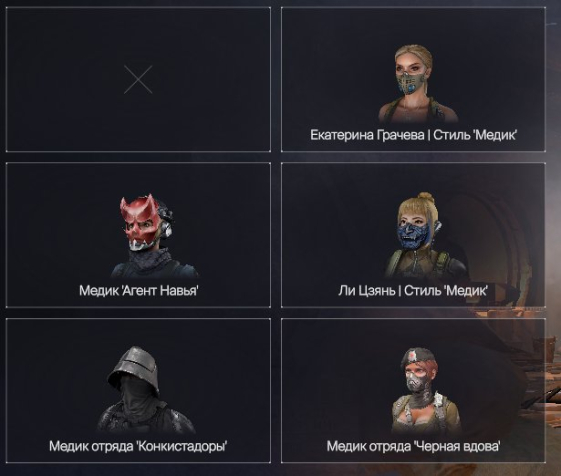
Task: Pick the black helmet Конкистадоры portrait
Action: click(145, 390)
